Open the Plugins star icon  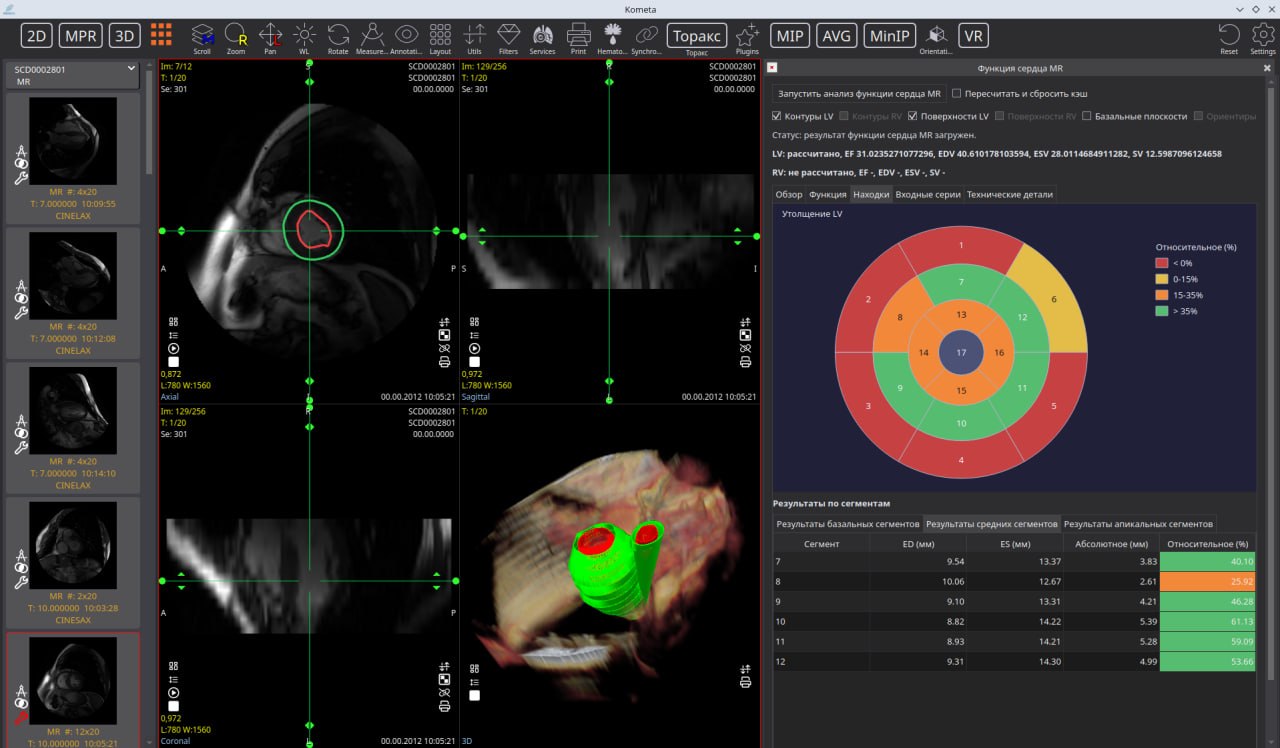[747, 36]
